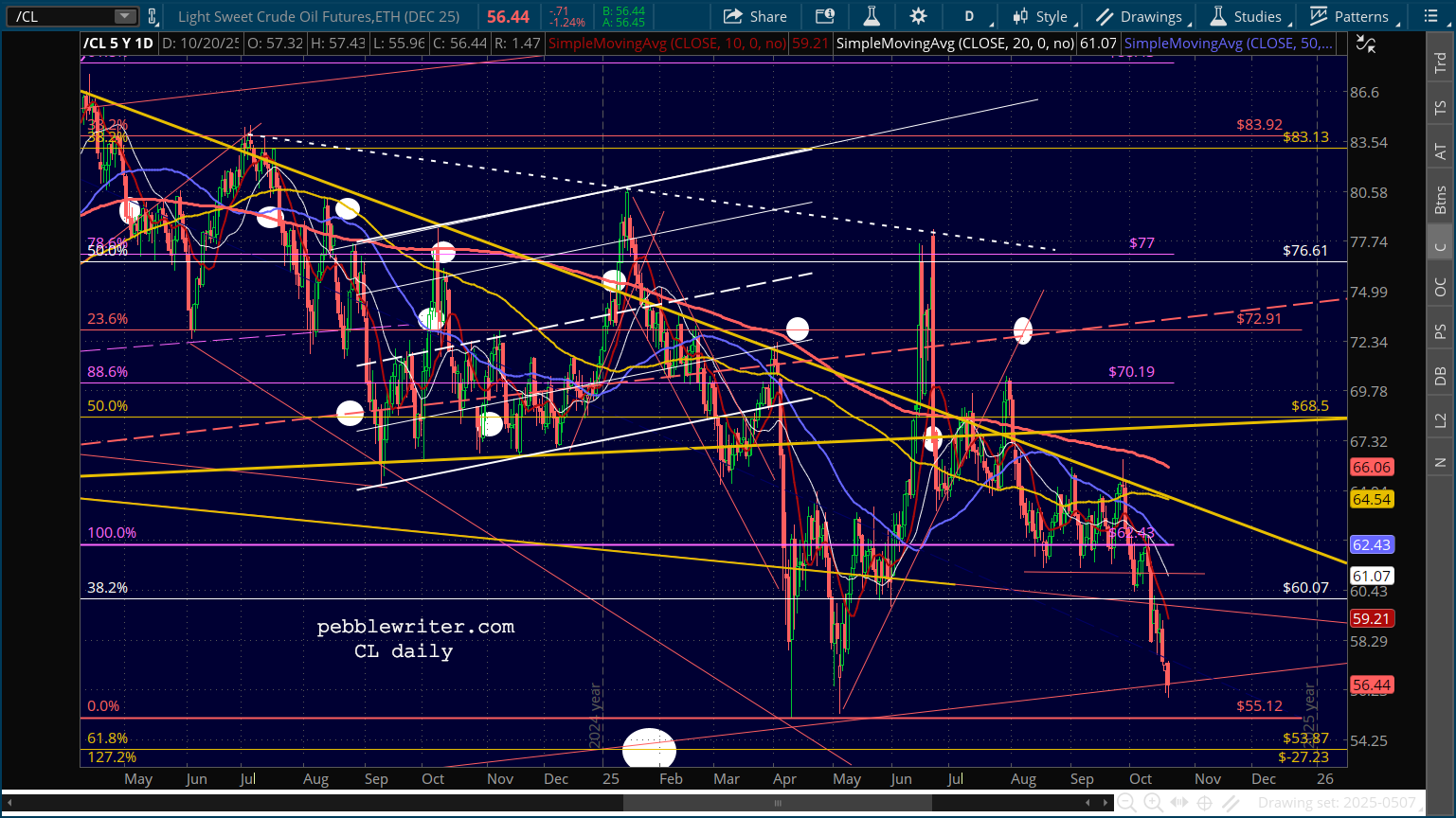This screenshot has height=818, width=1456.
Task: Select the C sidebar tab
Action: click(x=1440, y=247)
